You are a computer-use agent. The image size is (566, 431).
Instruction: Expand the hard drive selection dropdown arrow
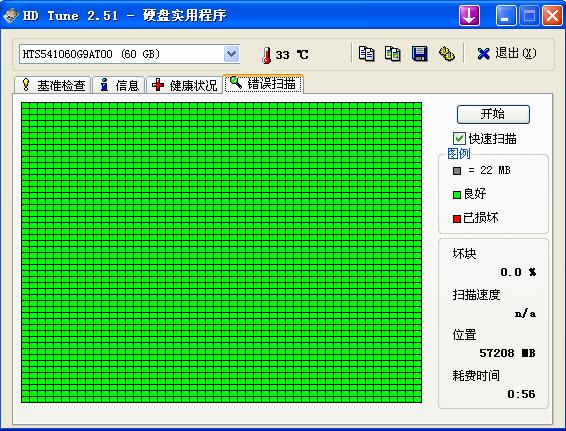click(x=231, y=54)
